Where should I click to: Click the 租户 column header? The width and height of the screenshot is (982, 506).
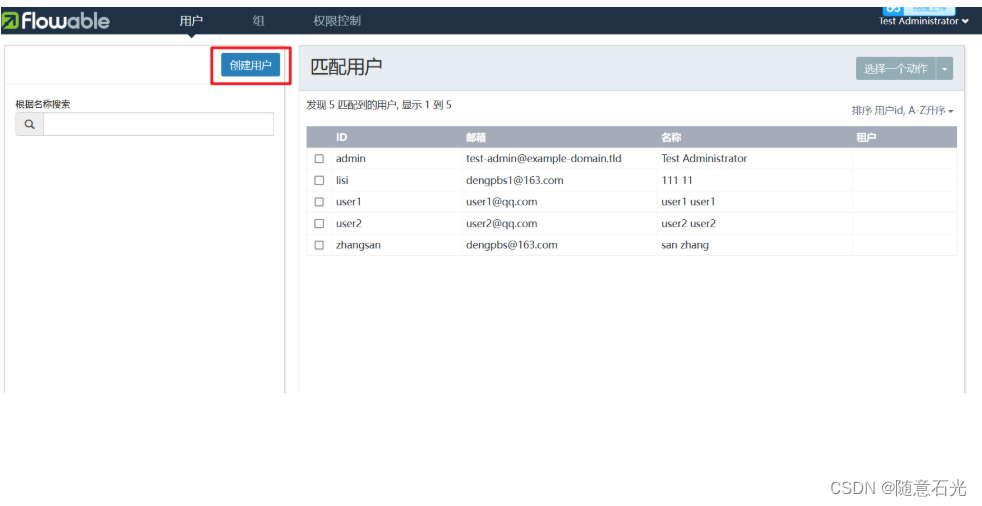pos(866,137)
